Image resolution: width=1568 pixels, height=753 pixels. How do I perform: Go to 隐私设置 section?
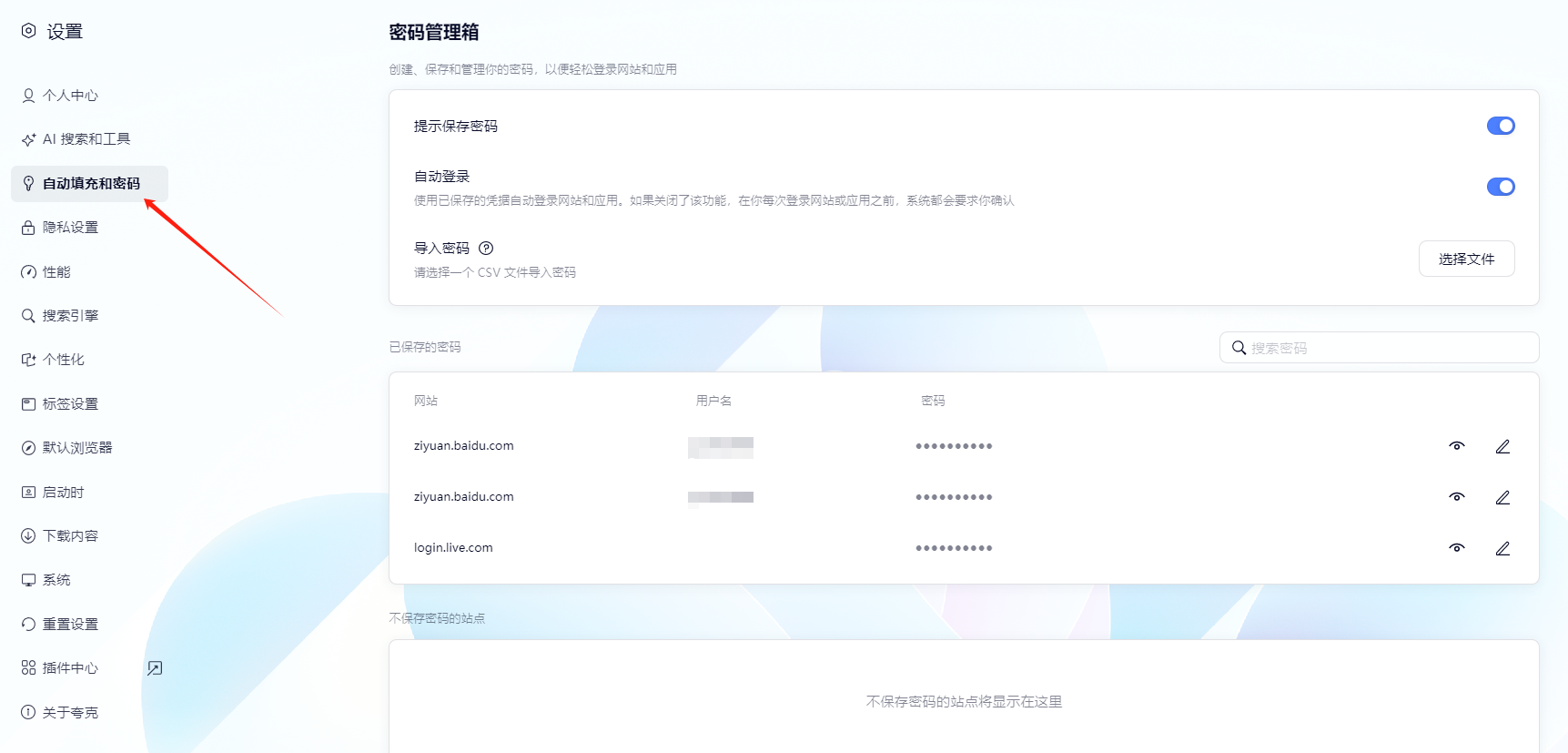[x=60, y=228]
